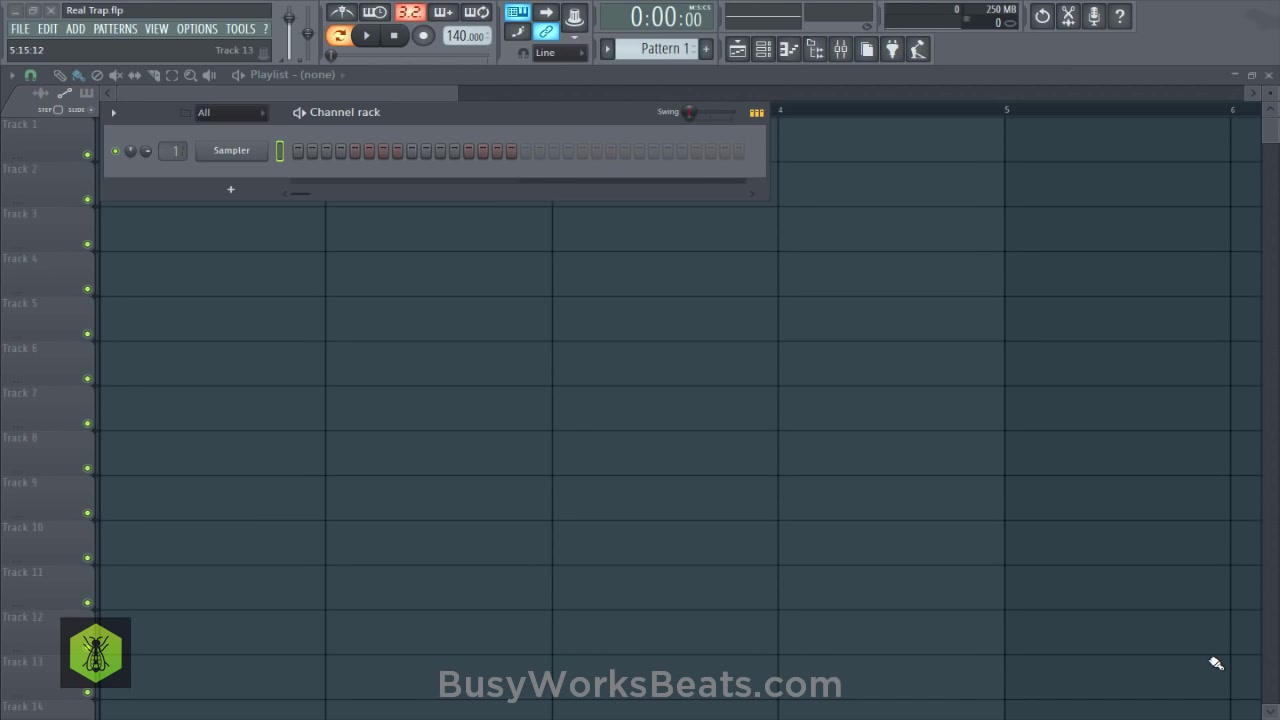
Task: Select the playlist Slip tool
Action: [135, 75]
